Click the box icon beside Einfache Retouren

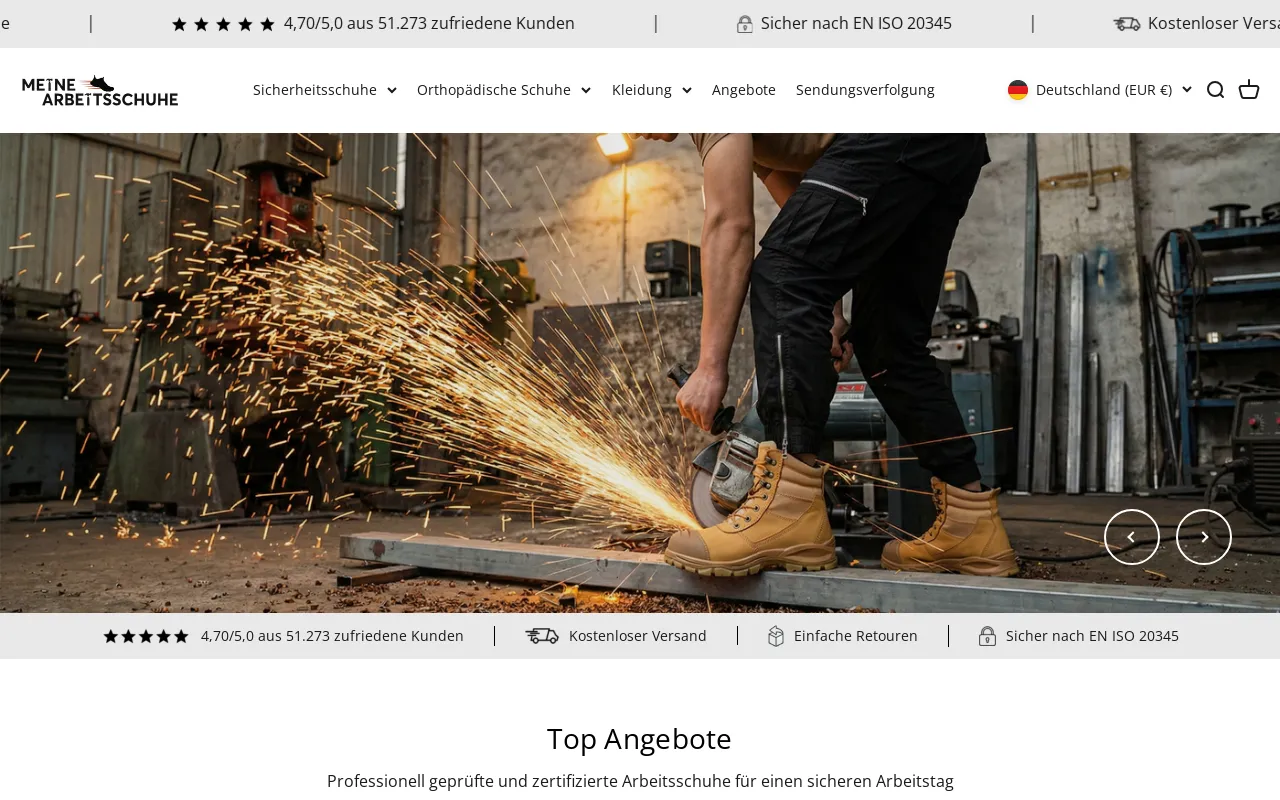pyautogui.click(x=776, y=636)
